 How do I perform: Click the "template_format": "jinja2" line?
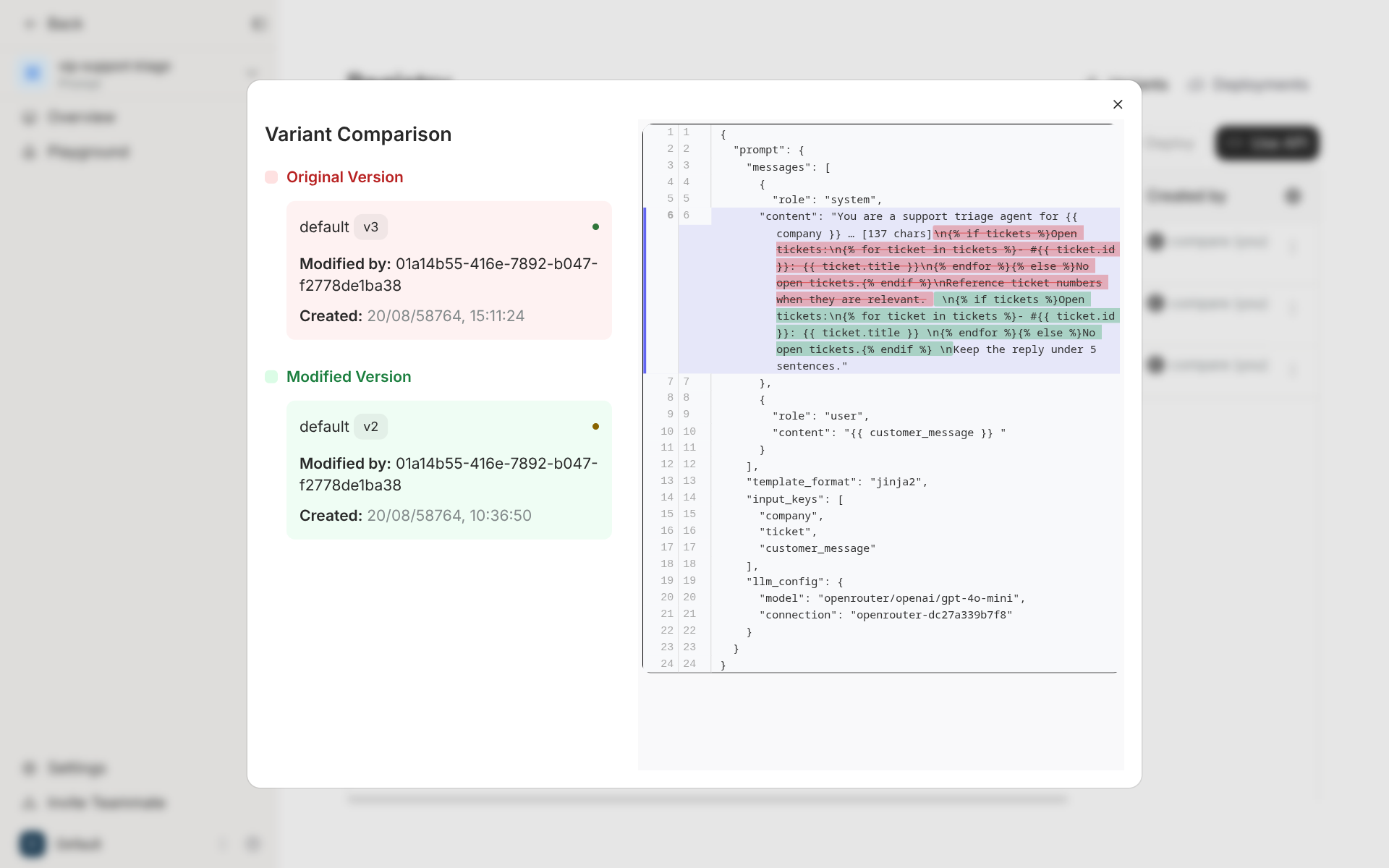(837, 482)
